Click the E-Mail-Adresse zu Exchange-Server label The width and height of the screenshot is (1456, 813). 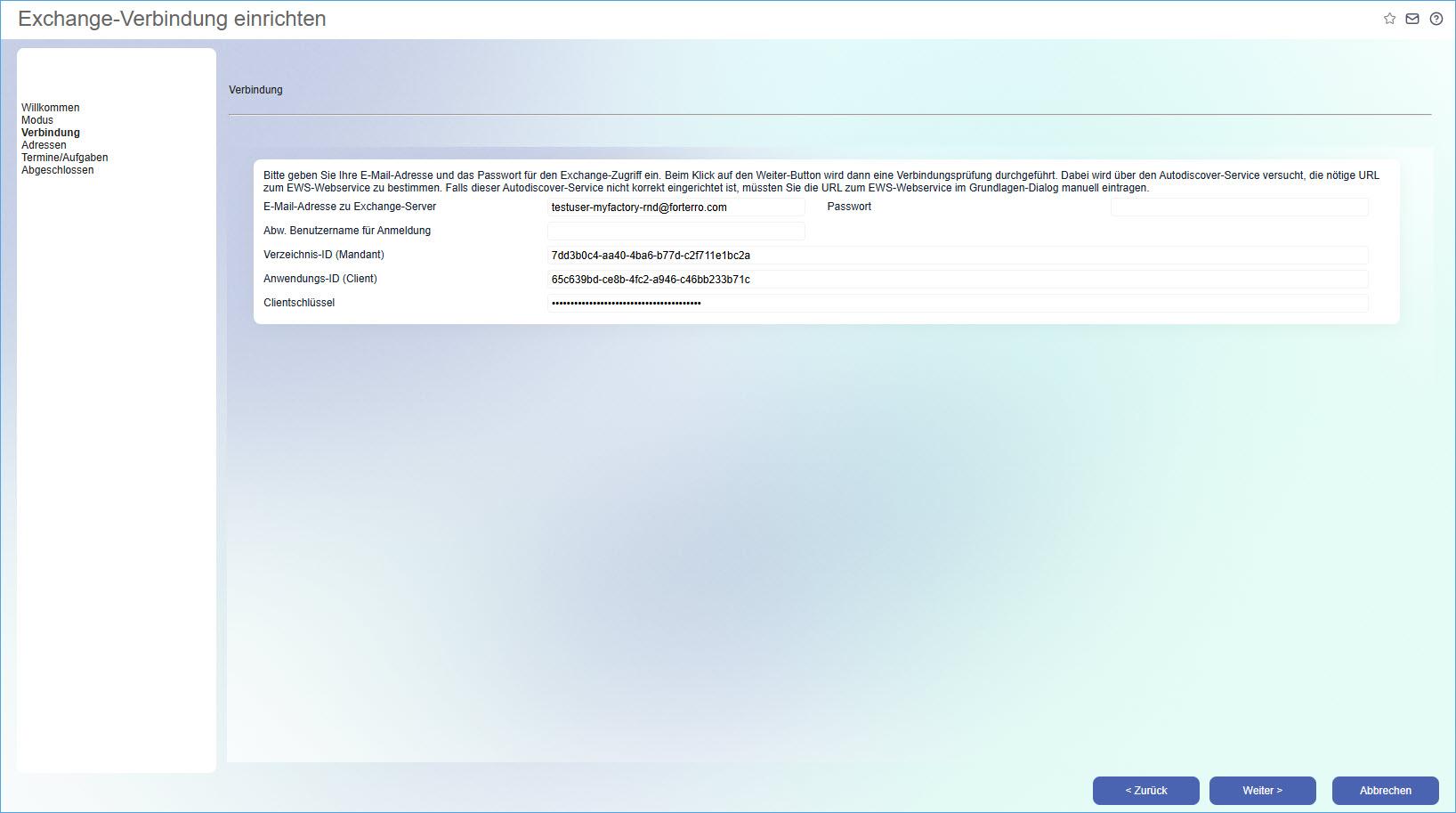(350, 207)
